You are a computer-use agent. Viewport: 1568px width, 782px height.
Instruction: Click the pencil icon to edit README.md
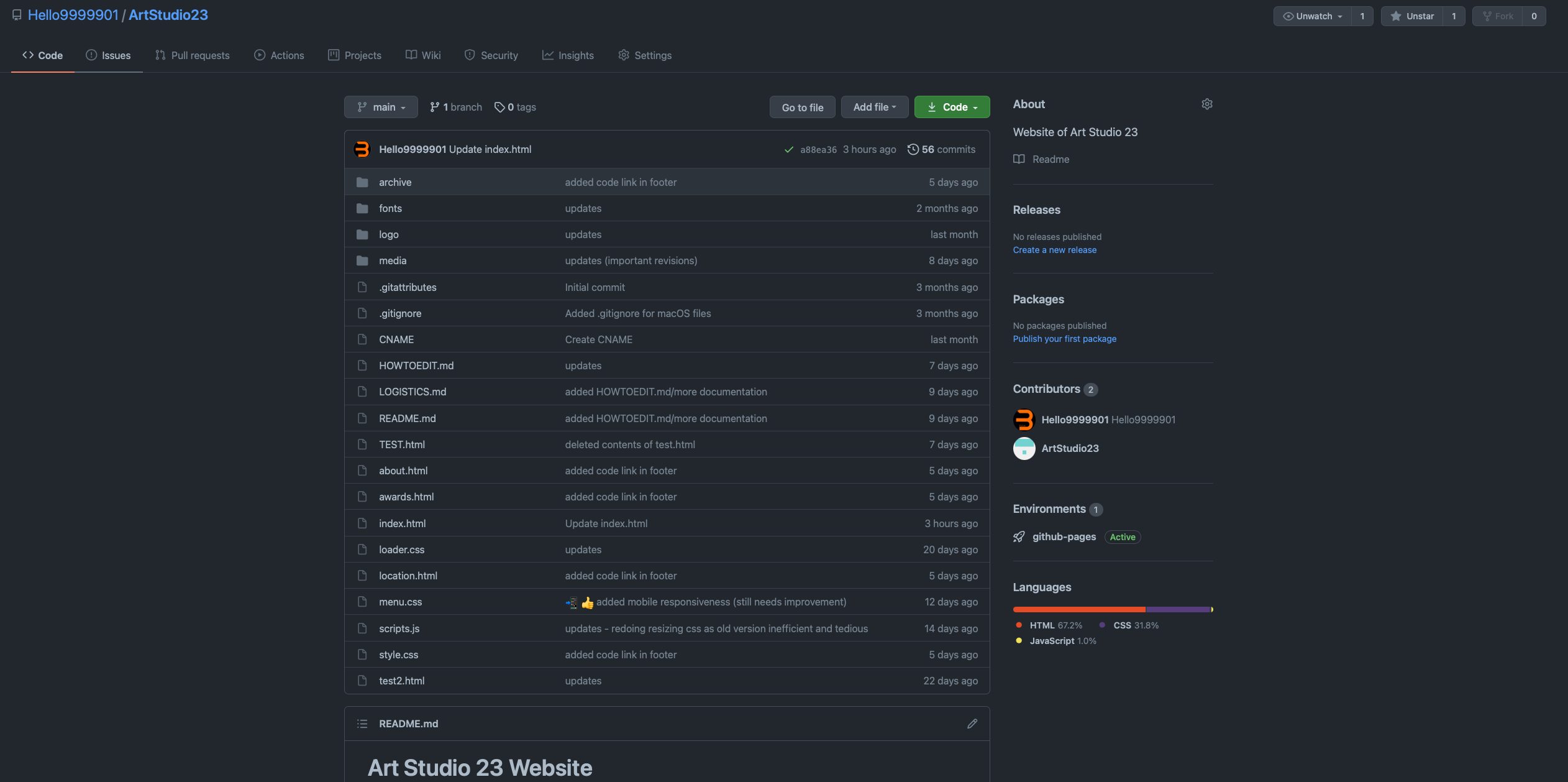click(x=972, y=724)
